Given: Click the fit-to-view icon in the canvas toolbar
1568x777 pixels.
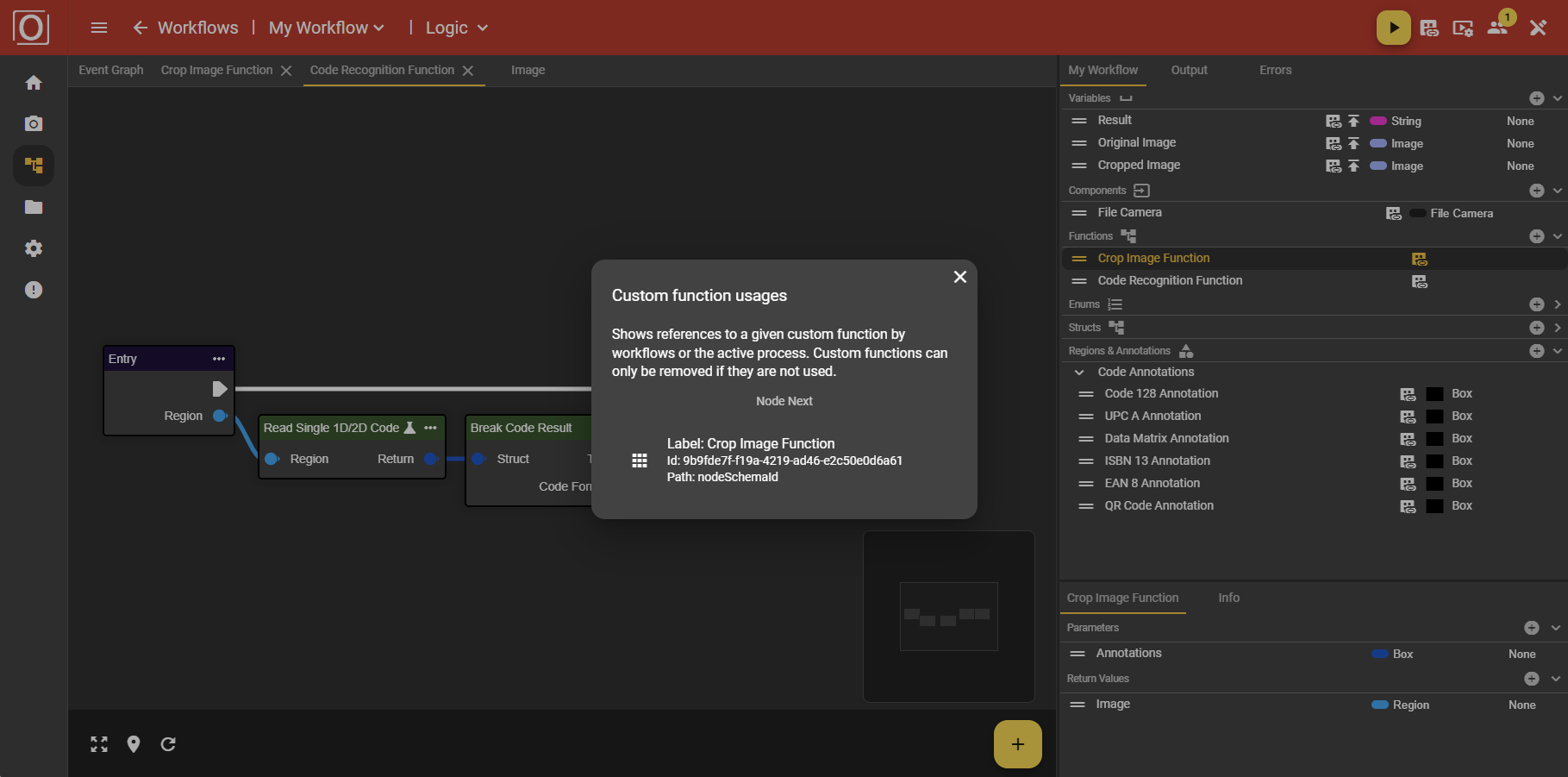Looking at the screenshot, I should pyautogui.click(x=99, y=743).
